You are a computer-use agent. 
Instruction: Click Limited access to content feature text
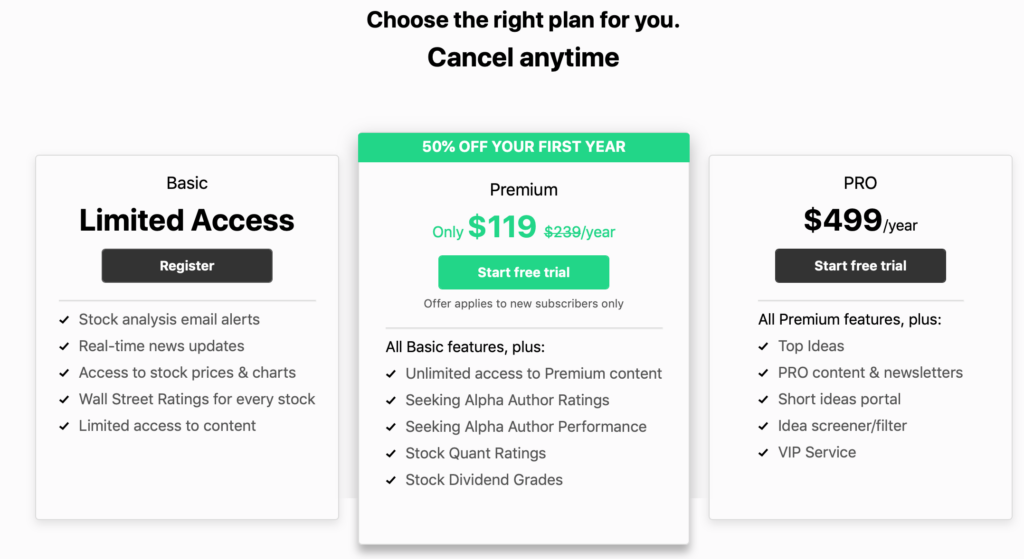point(167,426)
